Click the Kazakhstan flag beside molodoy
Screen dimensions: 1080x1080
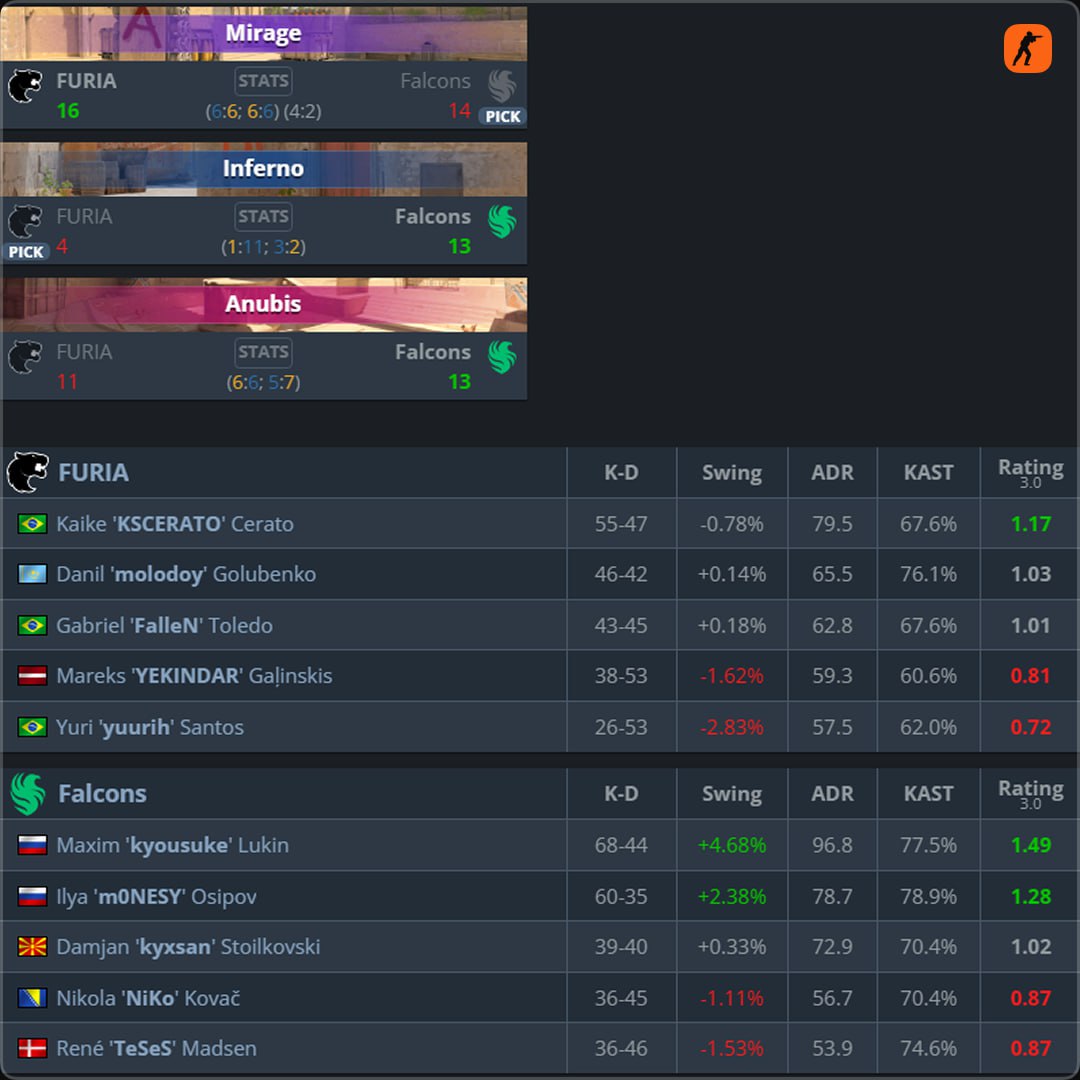32,574
